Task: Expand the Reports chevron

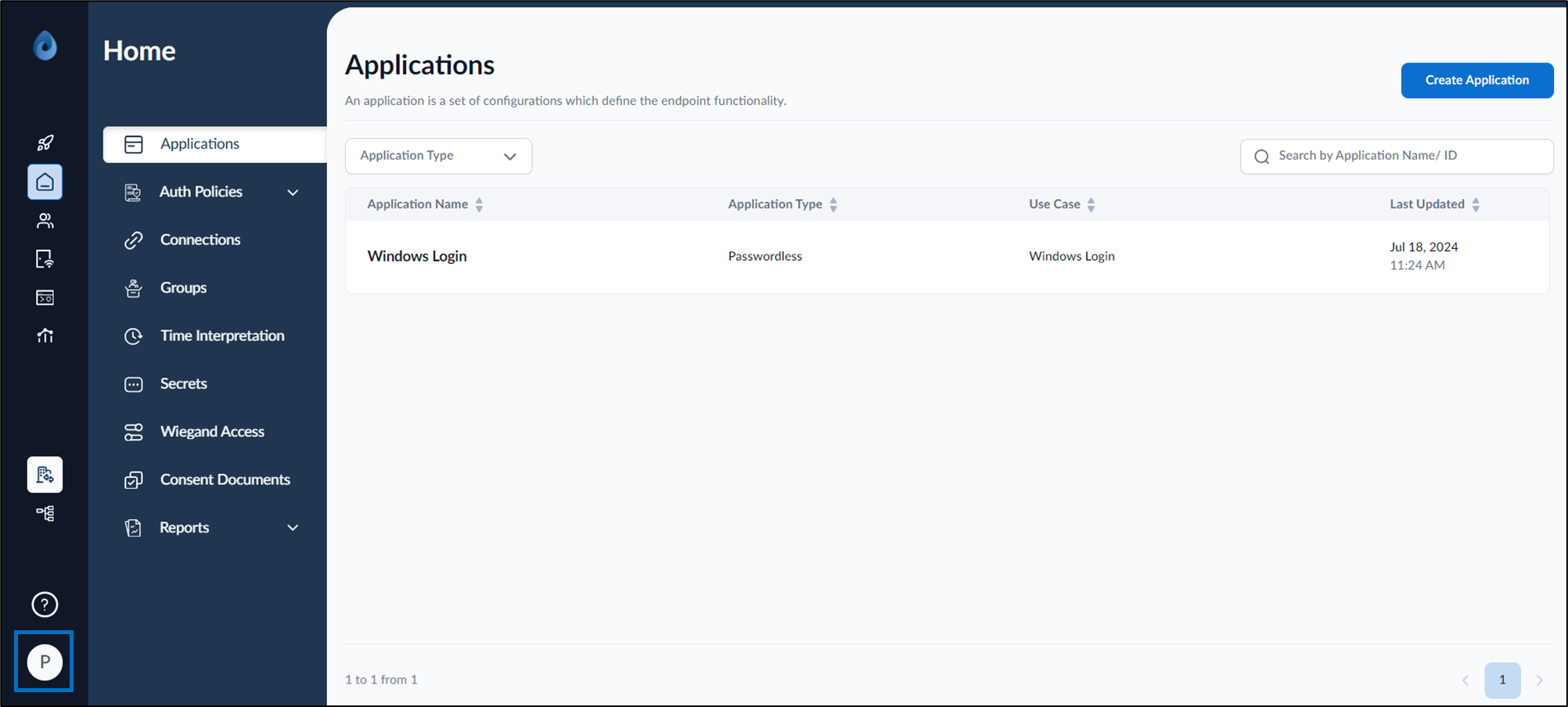Action: tap(293, 528)
